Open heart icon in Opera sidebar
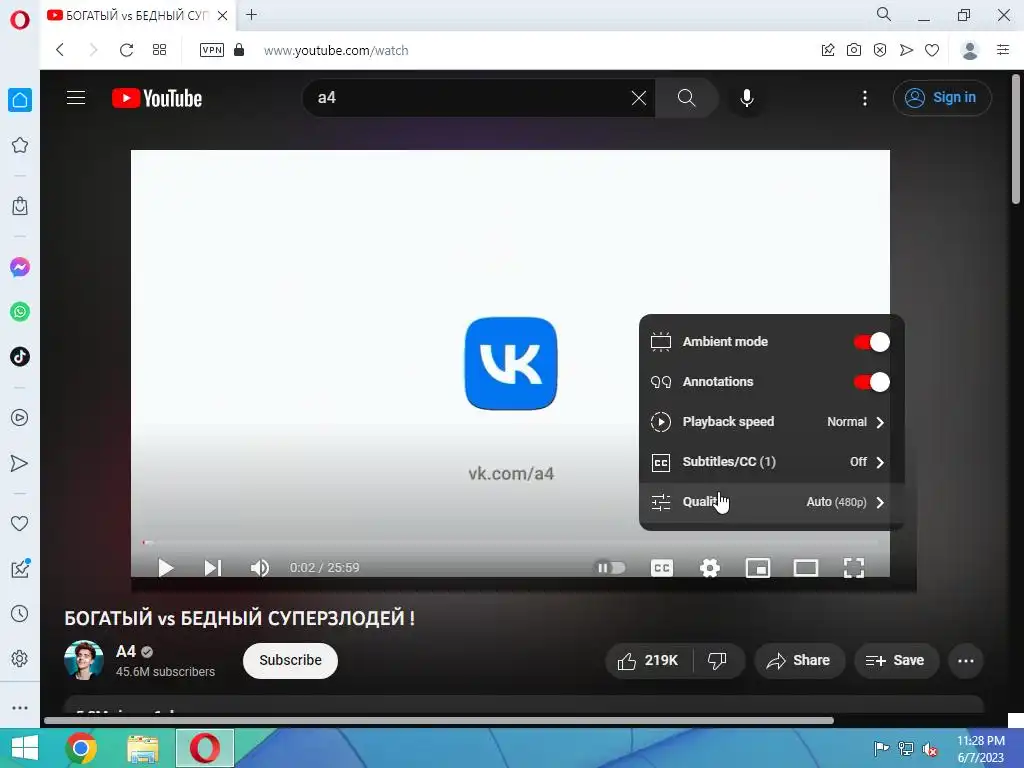 pos(20,523)
